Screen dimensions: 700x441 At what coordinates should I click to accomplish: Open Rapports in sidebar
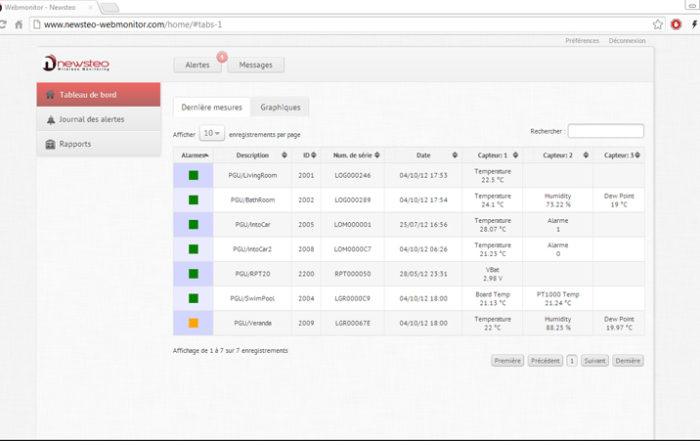click(x=99, y=144)
